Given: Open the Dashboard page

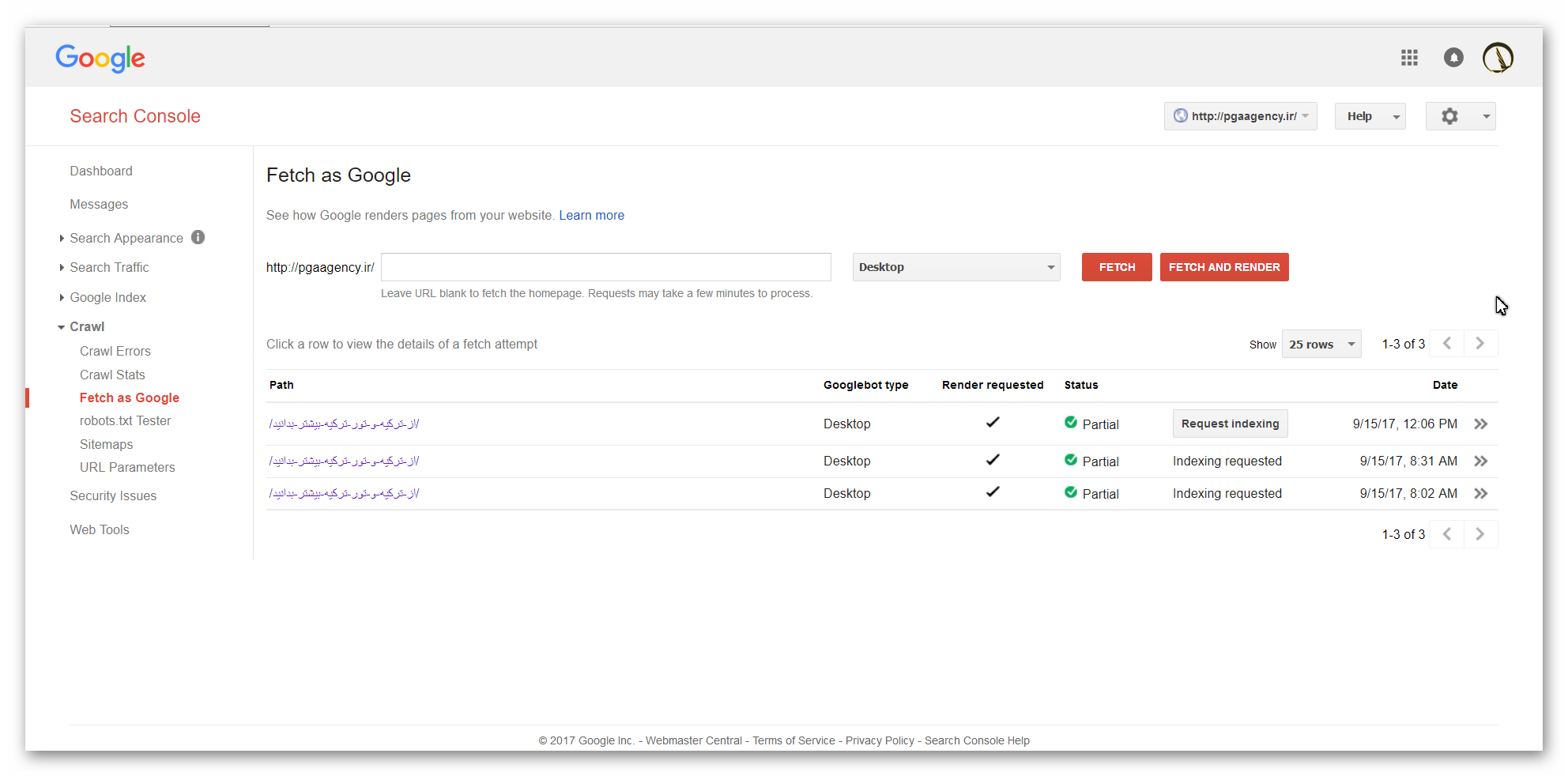Looking at the screenshot, I should click(x=101, y=171).
